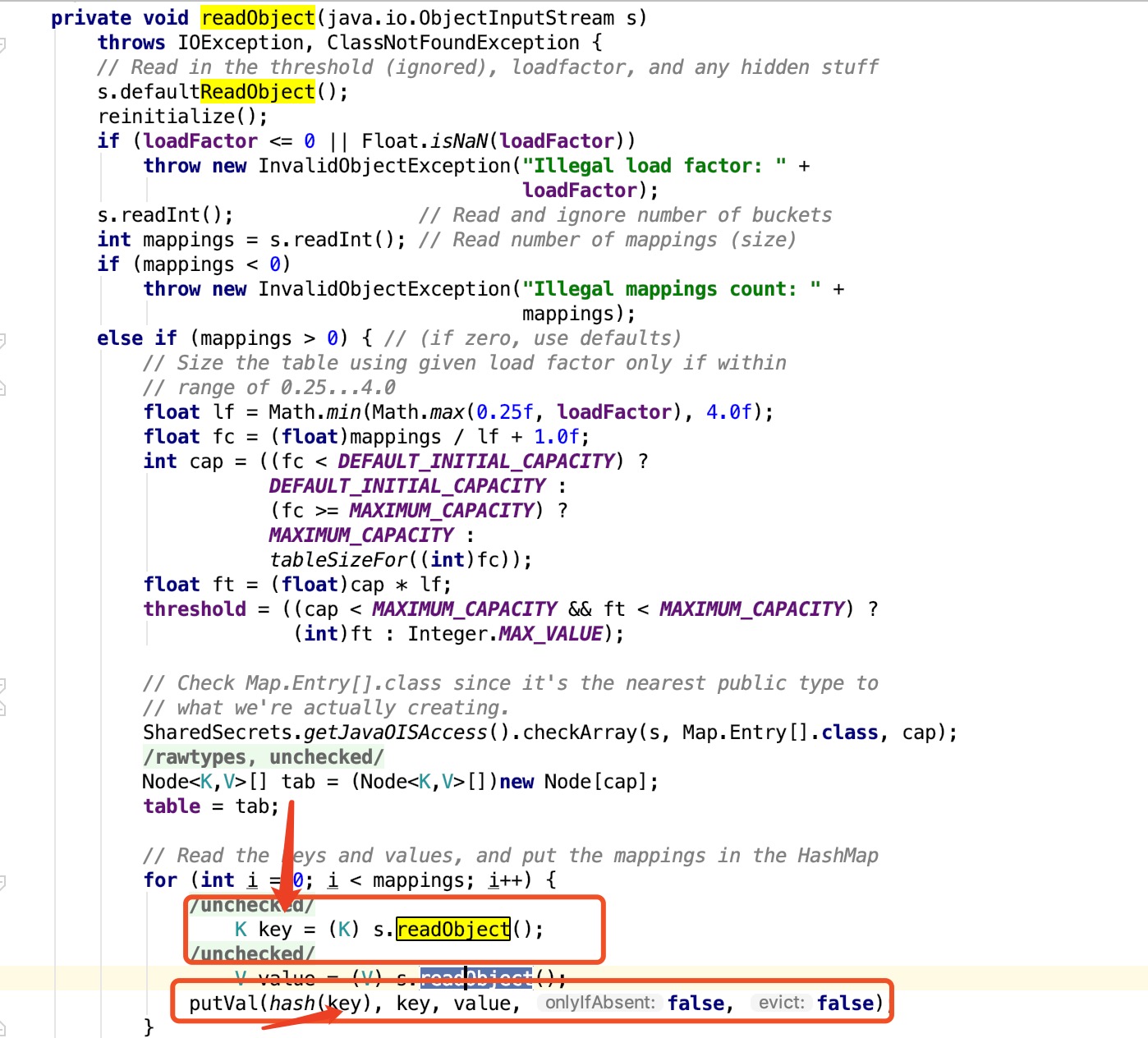Fold the for loop using its gutter marker
The width and height of the screenshot is (1148, 1038).
(2, 881)
